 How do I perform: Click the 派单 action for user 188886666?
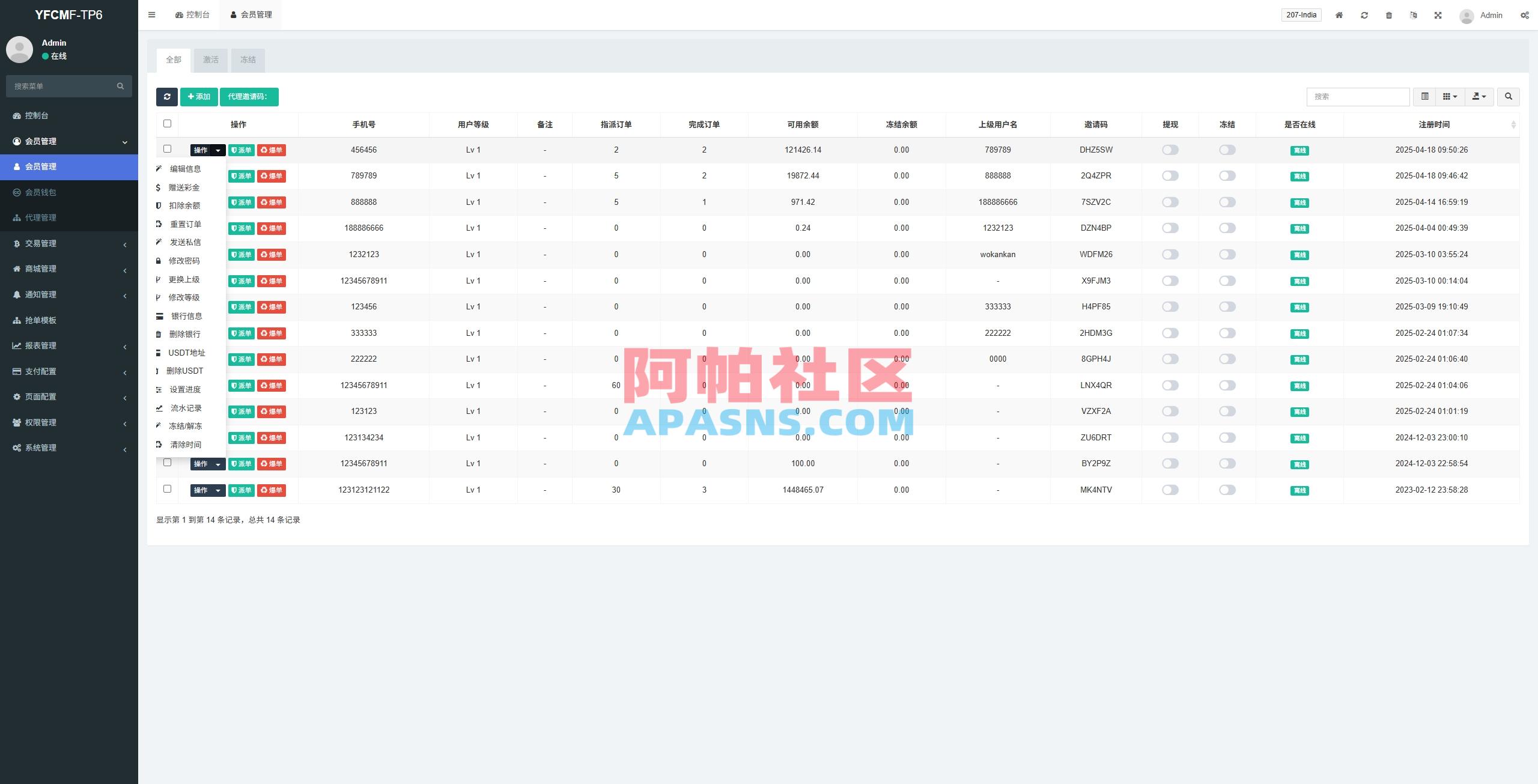242,228
